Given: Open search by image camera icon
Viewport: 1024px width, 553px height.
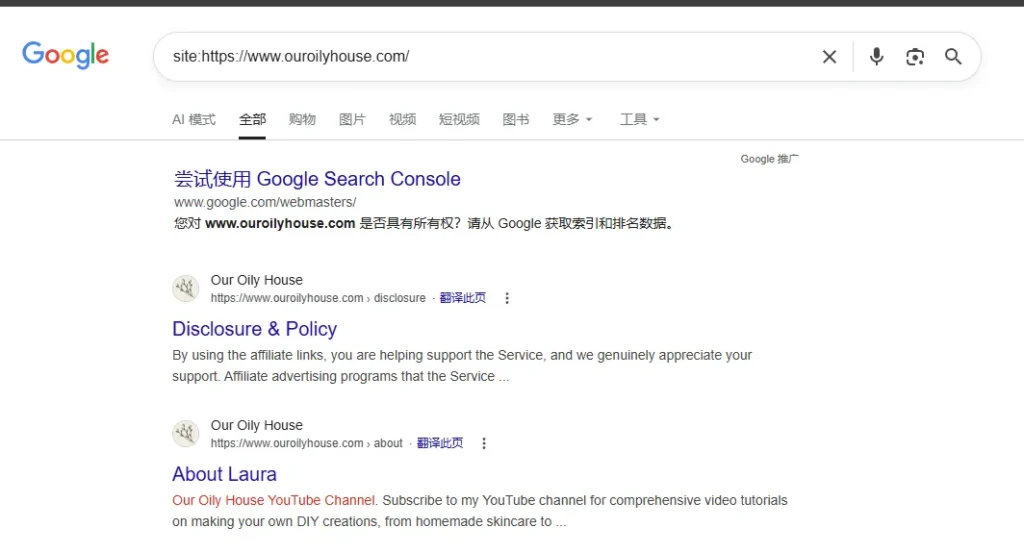Looking at the screenshot, I should [915, 57].
